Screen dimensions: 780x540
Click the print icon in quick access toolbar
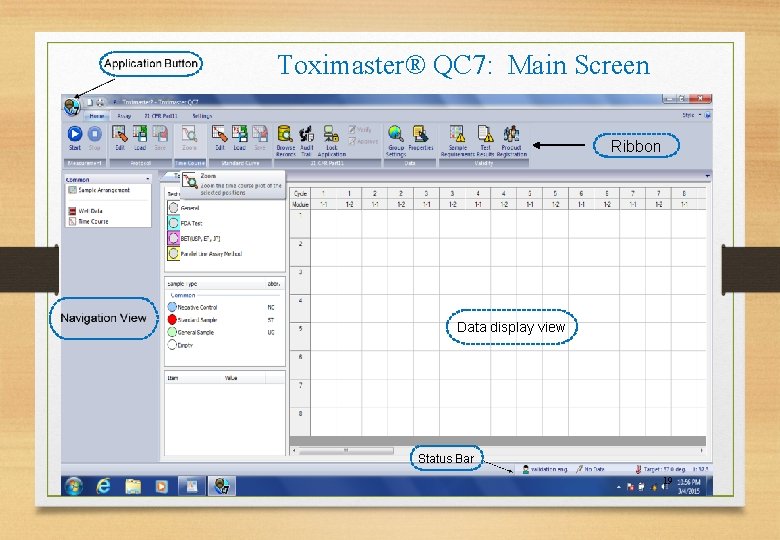[100, 102]
